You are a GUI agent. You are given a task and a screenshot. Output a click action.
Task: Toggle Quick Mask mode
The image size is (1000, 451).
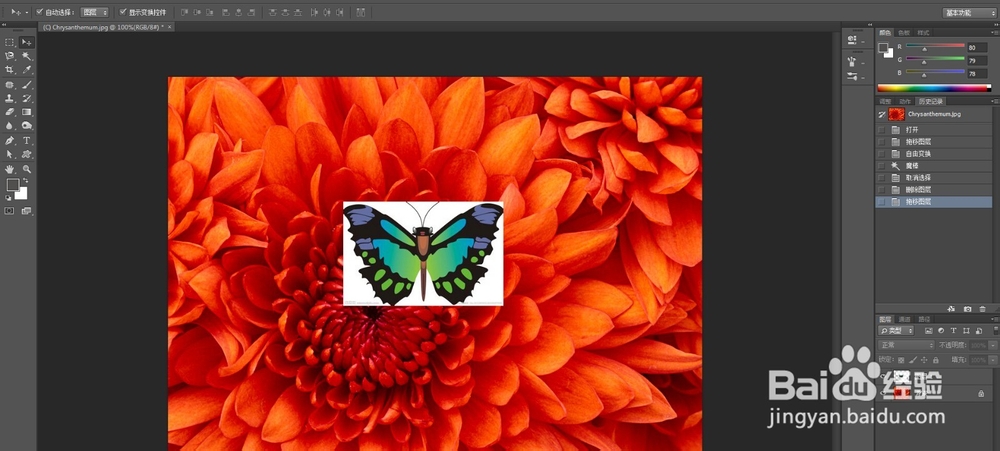10,211
